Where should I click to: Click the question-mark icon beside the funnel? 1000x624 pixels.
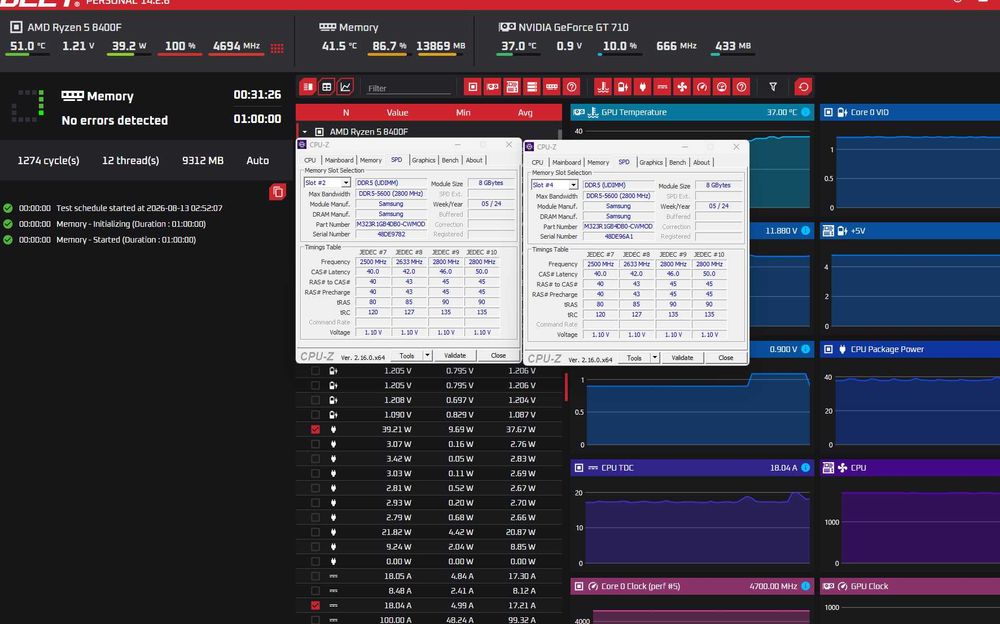pyautogui.click(x=741, y=87)
